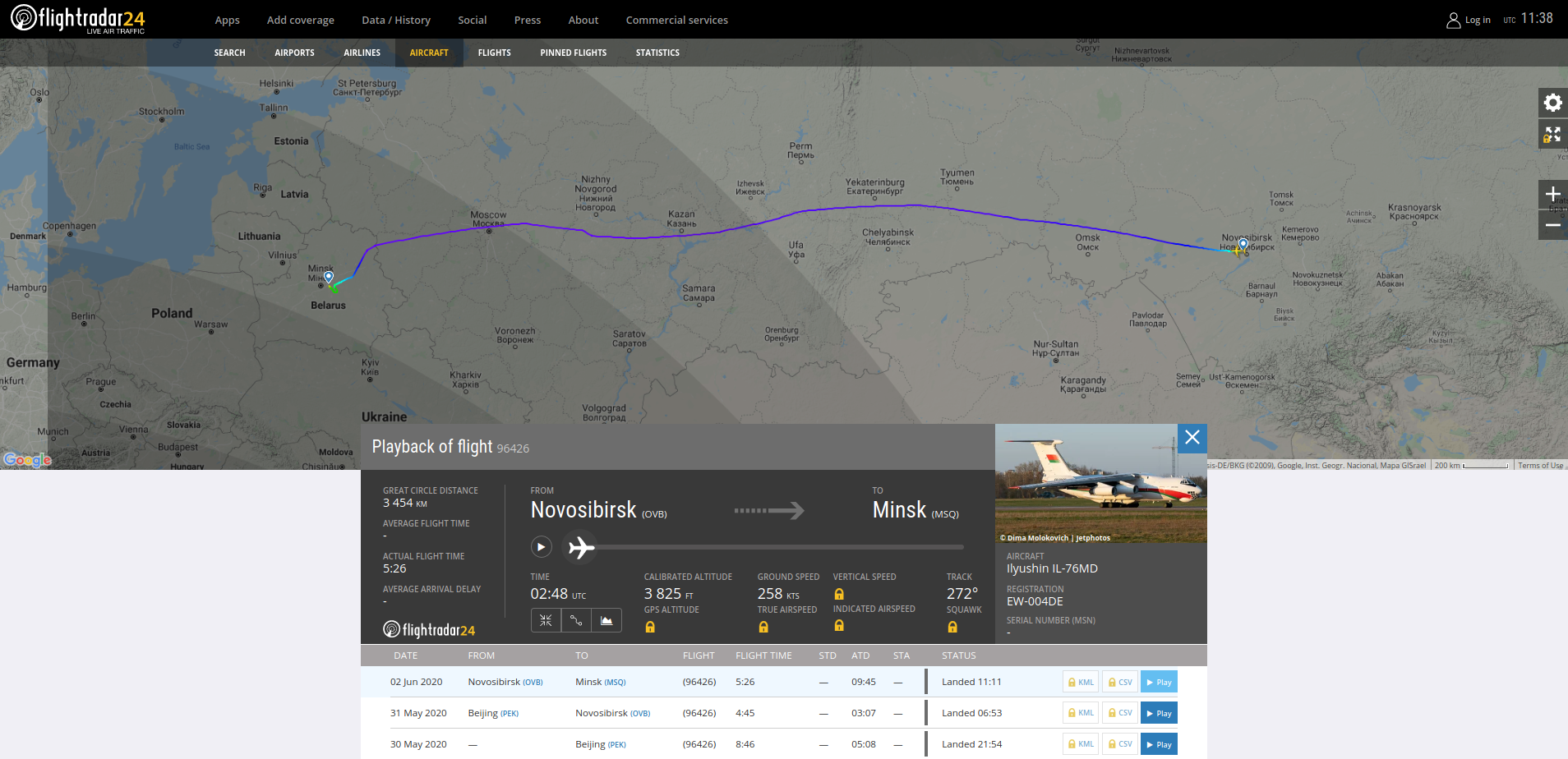Viewport: 1568px width, 759px height.
Task: Download CSV for 30 May 2020 flight
Action: (1120, 744)
